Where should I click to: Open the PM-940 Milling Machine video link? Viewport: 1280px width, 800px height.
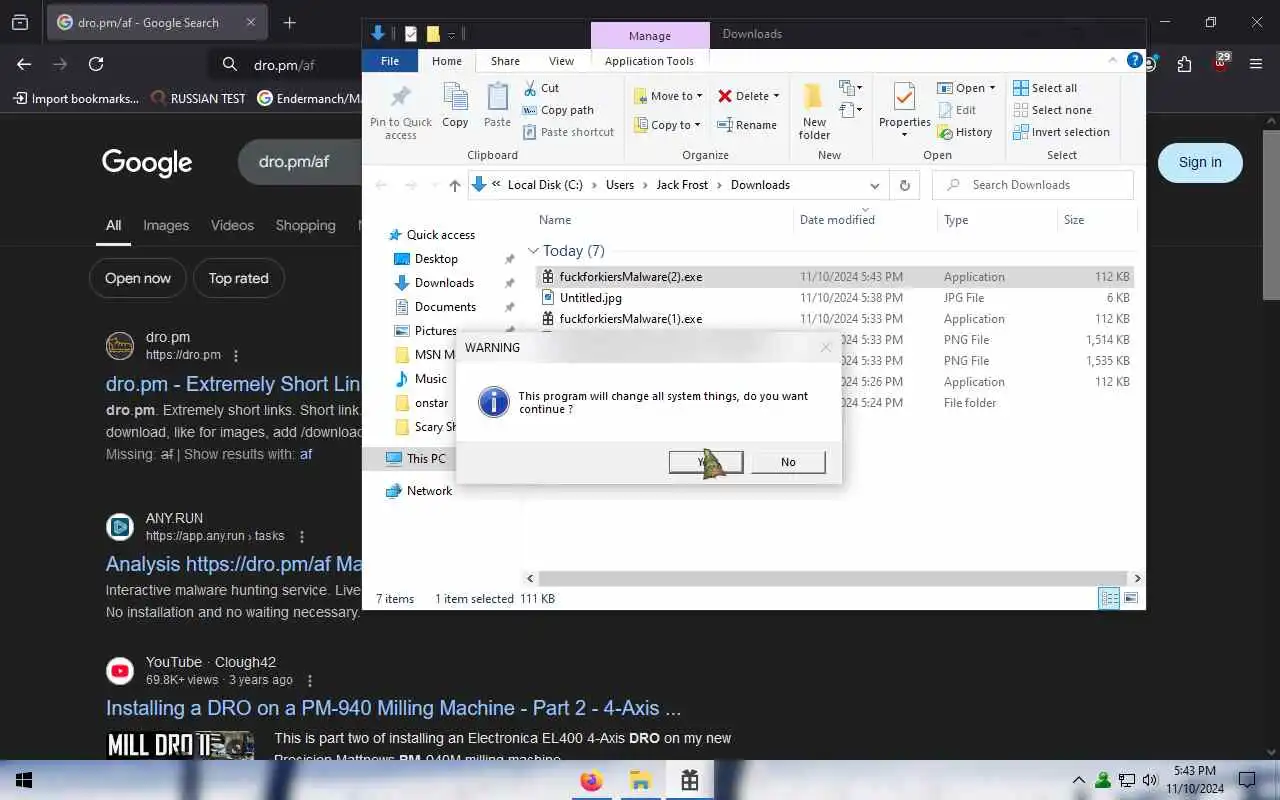(x=393, y=708)
